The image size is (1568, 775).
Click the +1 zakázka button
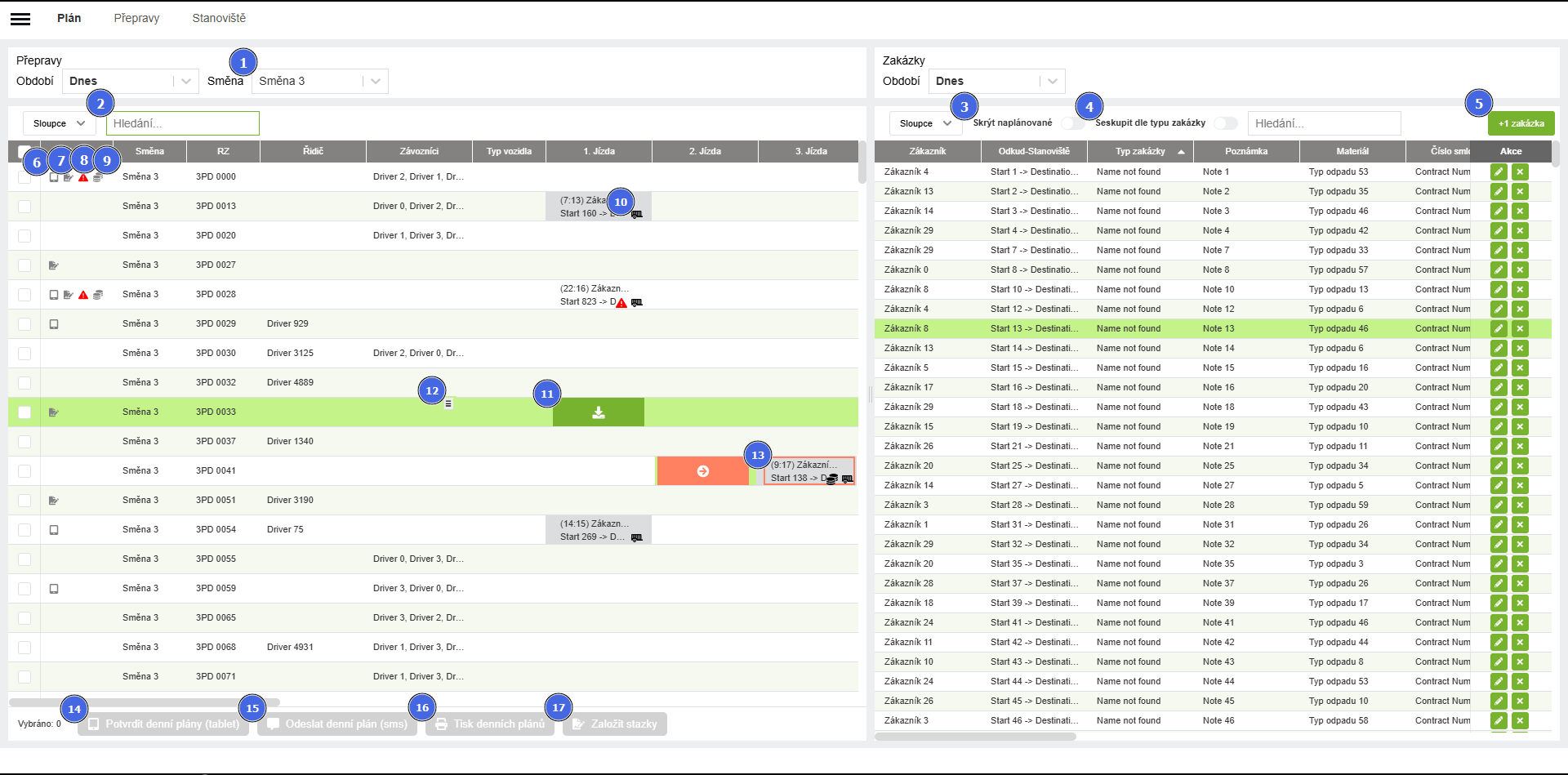[1521, 123]
